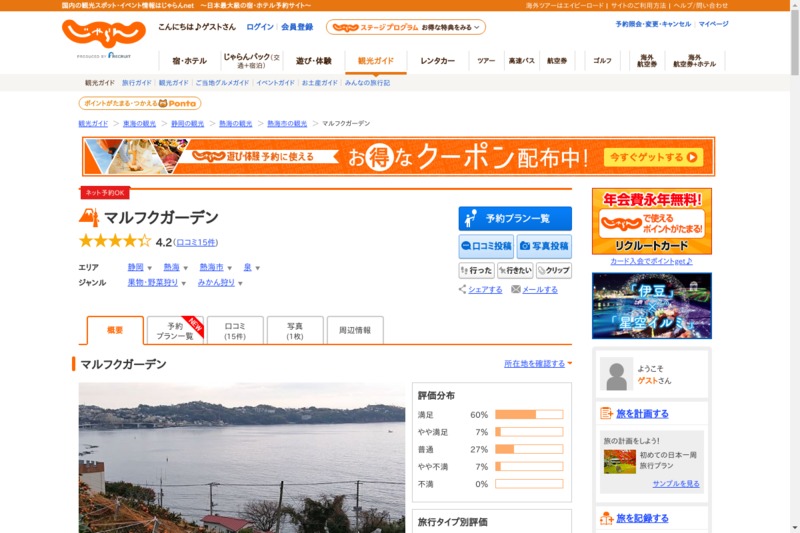Click the 口コミ投稿 review post button
The height and width of the screenshot is (533, 800).
[486, 246]
